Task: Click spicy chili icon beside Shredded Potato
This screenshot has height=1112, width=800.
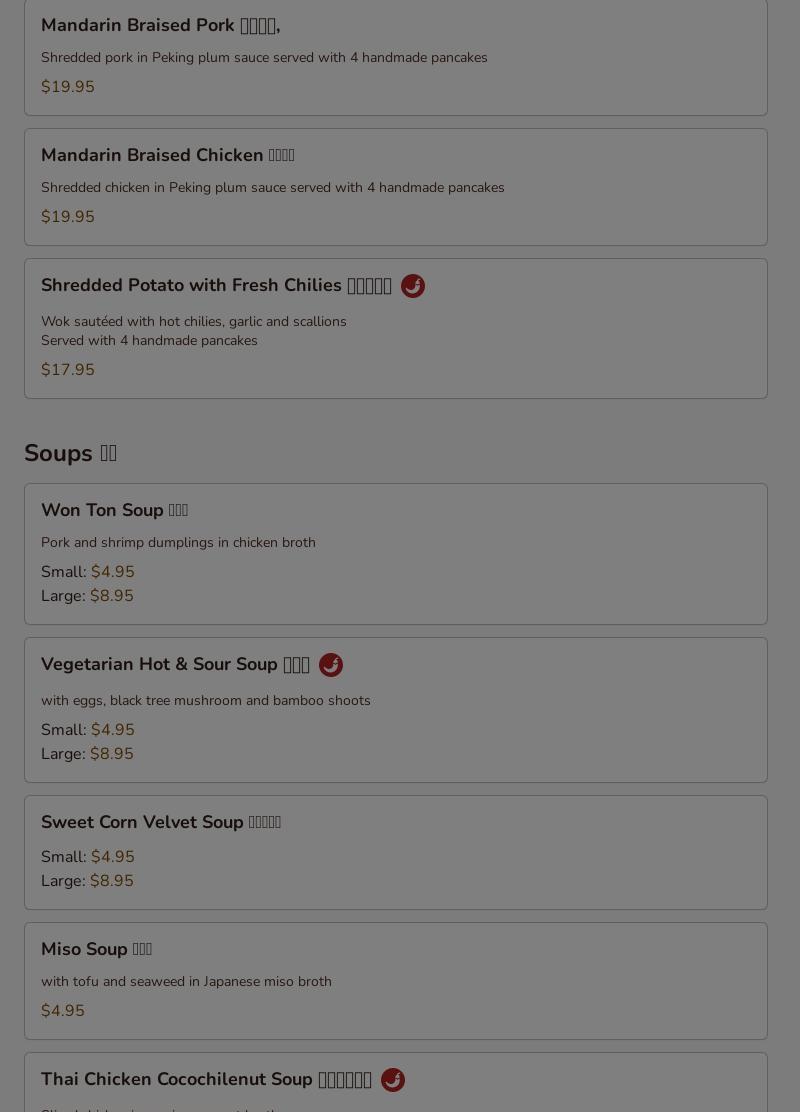Action: (x=413, y=286)
